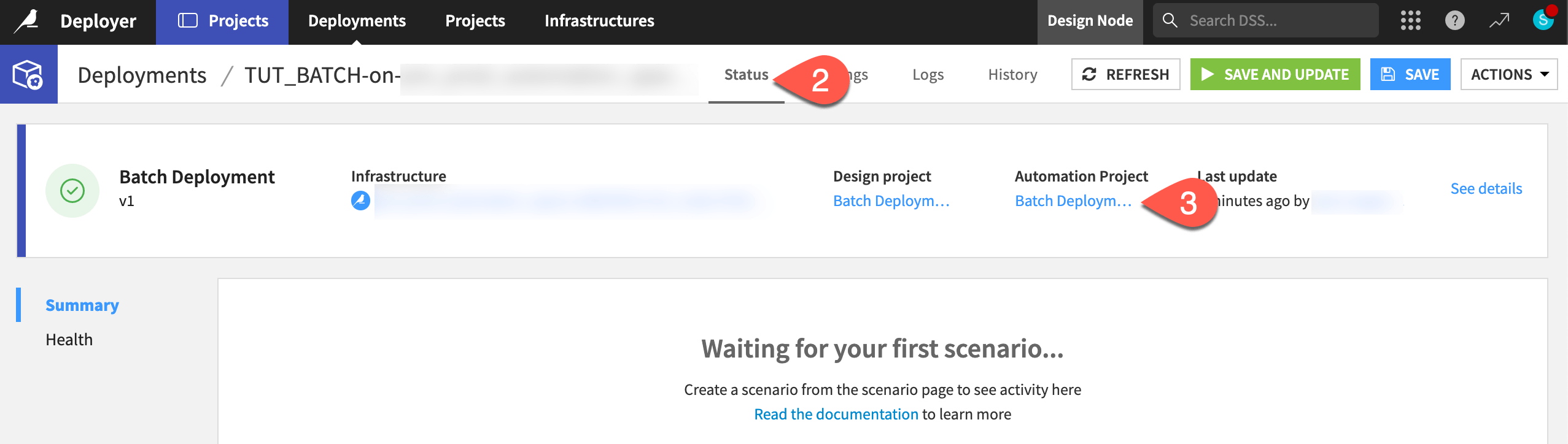Open the History tab
Screen dimensions: 1568x444
(1012, 75)
